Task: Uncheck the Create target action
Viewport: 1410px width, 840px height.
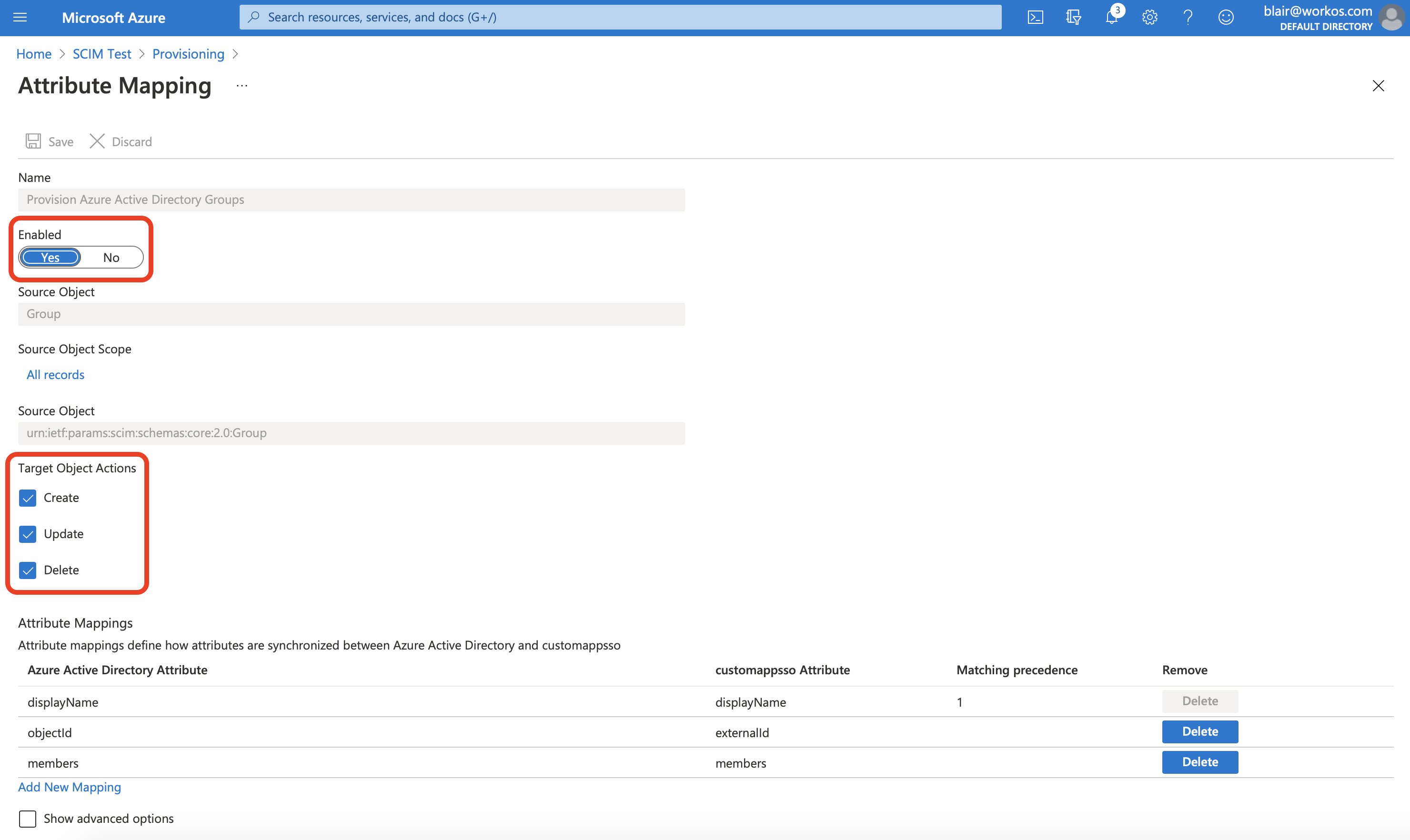Action: pos(28,498)
